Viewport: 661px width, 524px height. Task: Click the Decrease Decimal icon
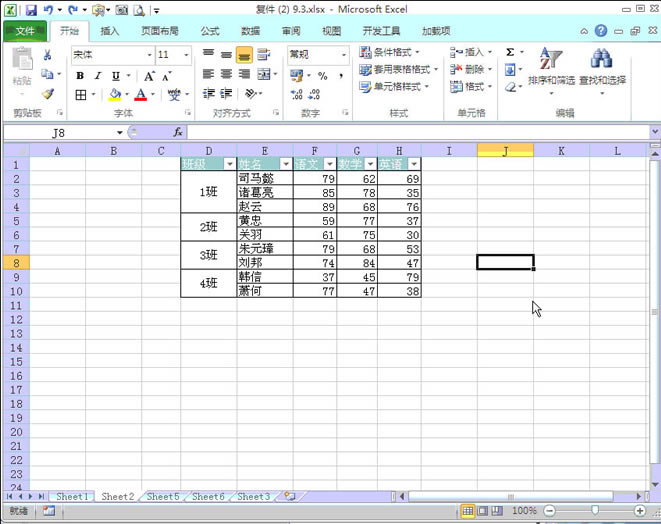(314, 94)
